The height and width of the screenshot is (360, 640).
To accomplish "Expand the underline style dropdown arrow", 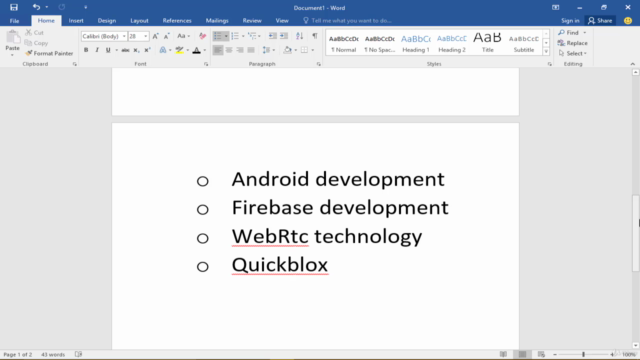I will pos(116,50).
